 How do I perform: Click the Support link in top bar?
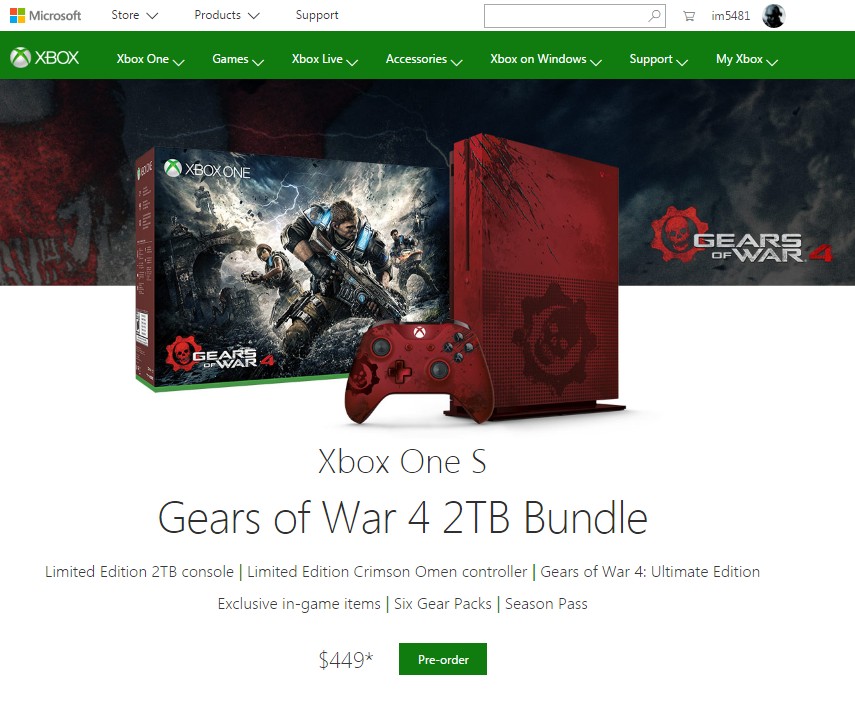pos(317,15)
